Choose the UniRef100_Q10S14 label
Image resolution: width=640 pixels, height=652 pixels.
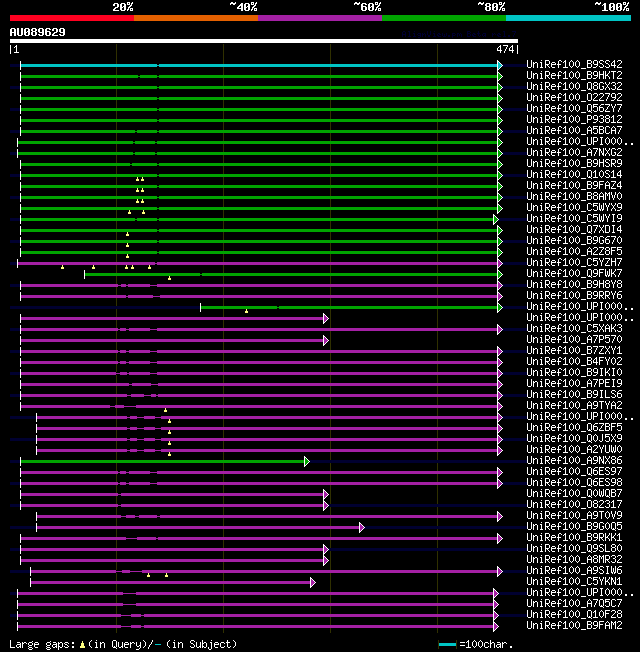point(574,175)
